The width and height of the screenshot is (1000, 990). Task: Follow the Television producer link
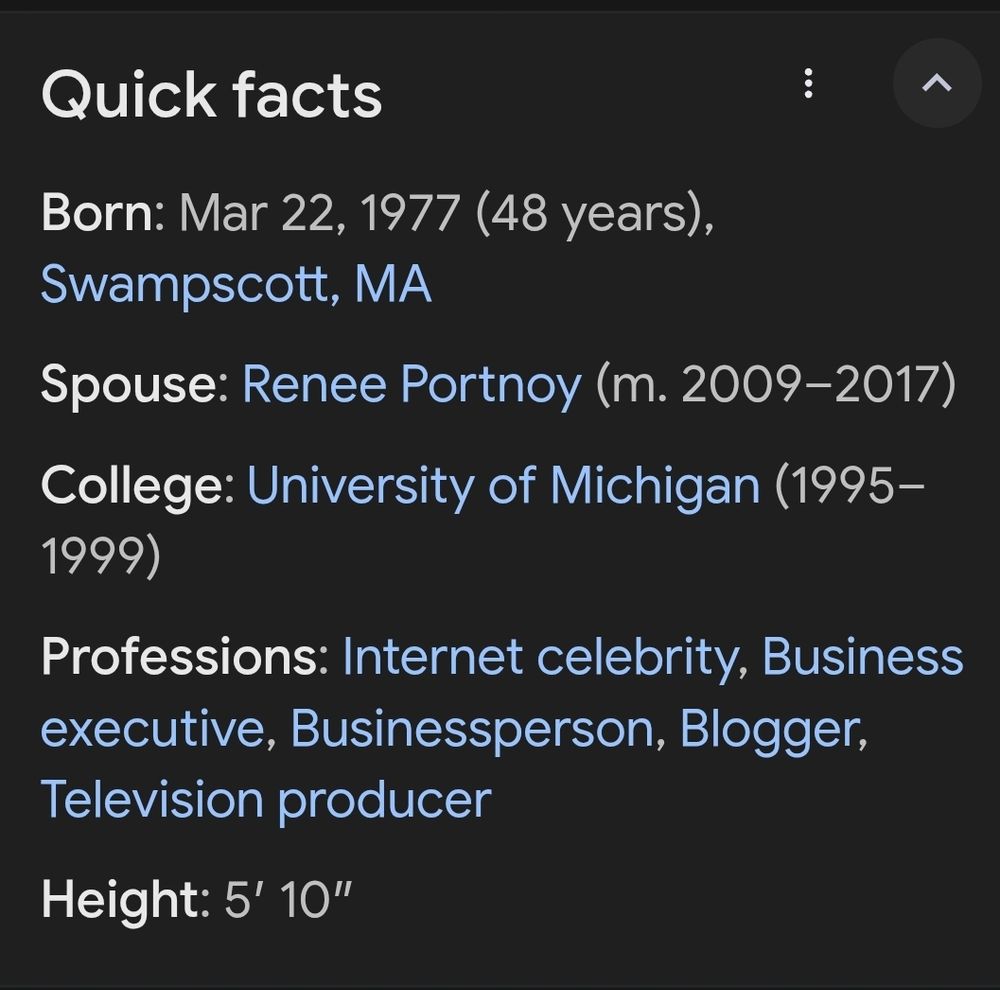tap(265, 800)
